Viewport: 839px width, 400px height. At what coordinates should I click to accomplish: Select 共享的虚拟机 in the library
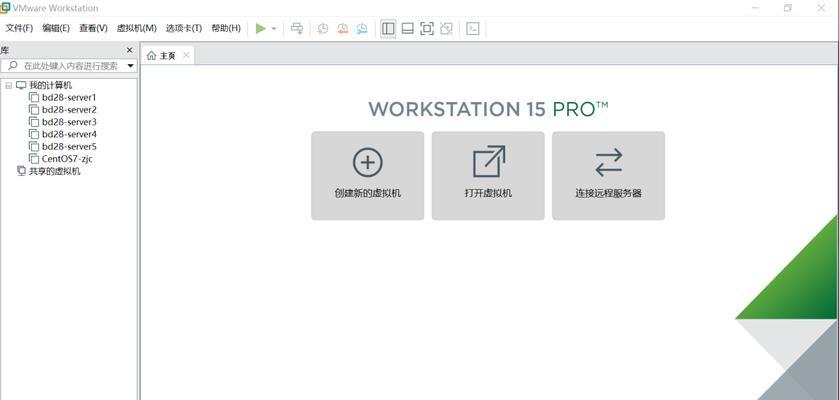(x=55, y=171)
